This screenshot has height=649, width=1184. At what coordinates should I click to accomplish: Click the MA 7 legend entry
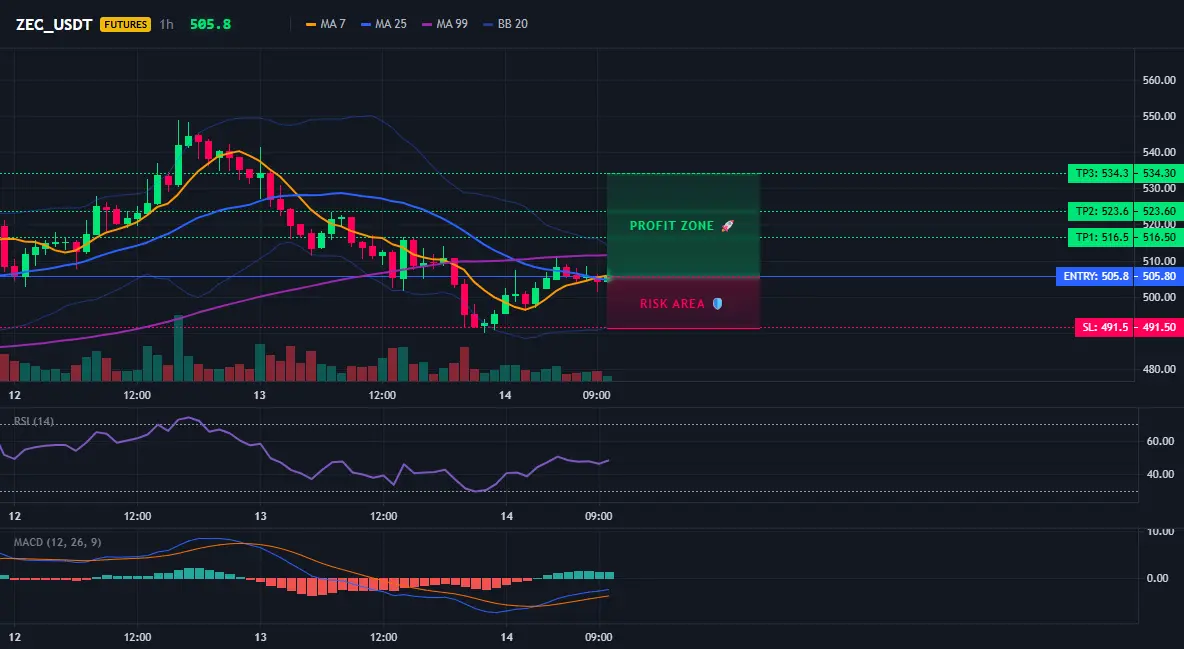(325, 24)
